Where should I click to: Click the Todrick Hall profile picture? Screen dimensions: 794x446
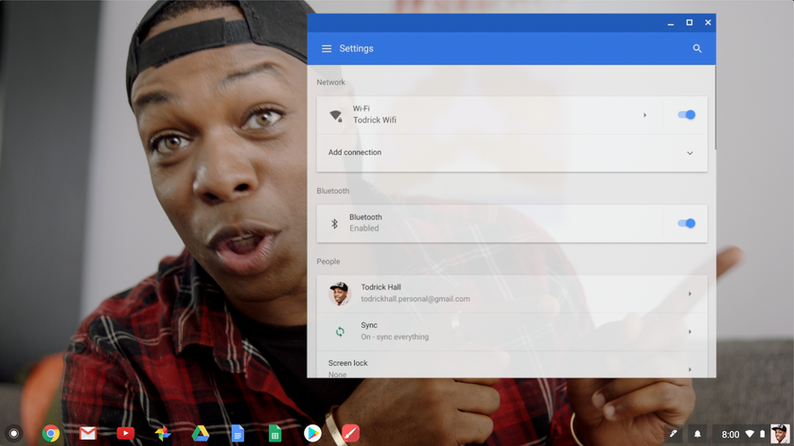tap(340, 294)
